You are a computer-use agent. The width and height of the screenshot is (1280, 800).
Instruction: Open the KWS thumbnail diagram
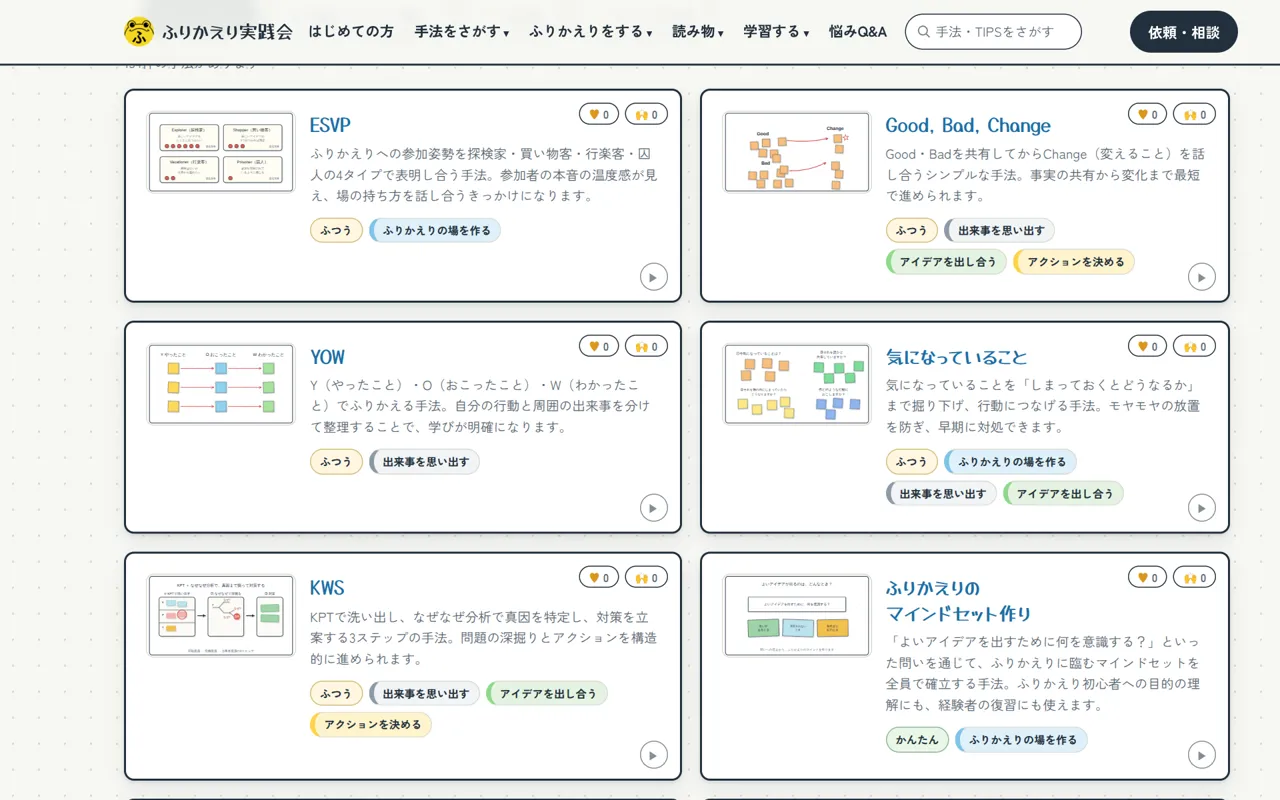[221, 615]
